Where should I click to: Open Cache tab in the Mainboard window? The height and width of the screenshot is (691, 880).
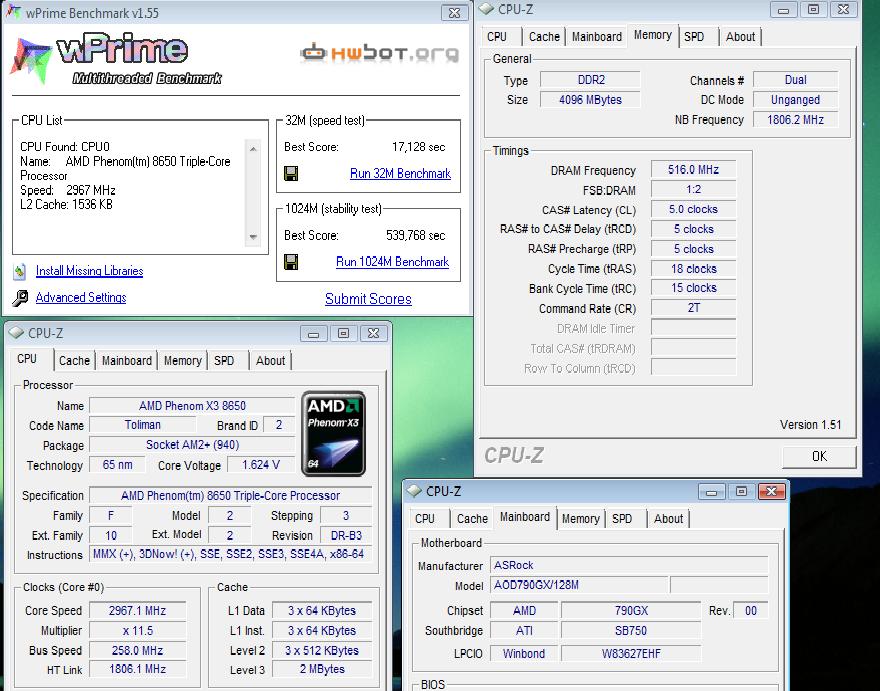coord(472,519)
